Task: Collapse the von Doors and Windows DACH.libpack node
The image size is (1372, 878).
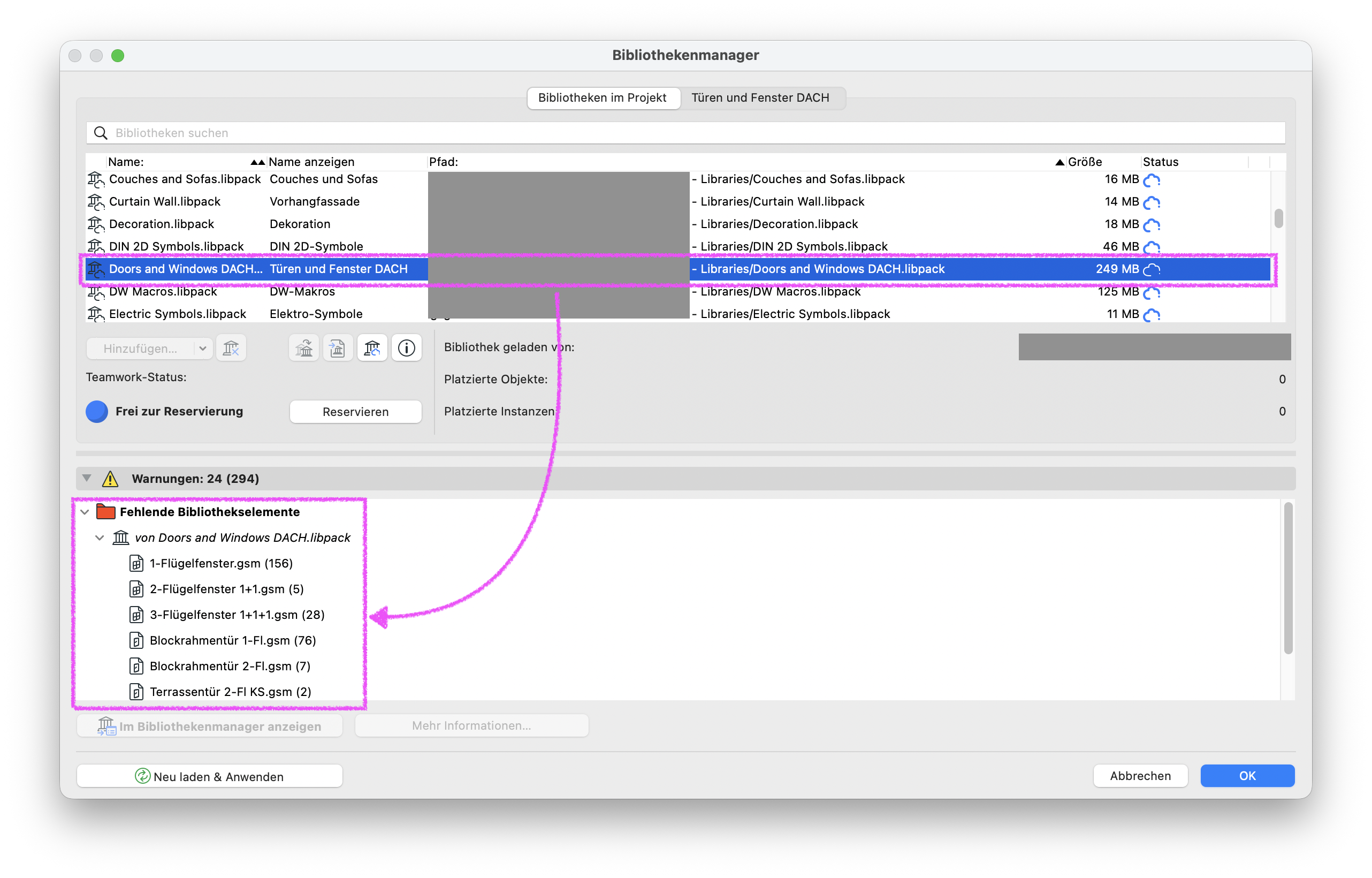Action: (100, 538)
